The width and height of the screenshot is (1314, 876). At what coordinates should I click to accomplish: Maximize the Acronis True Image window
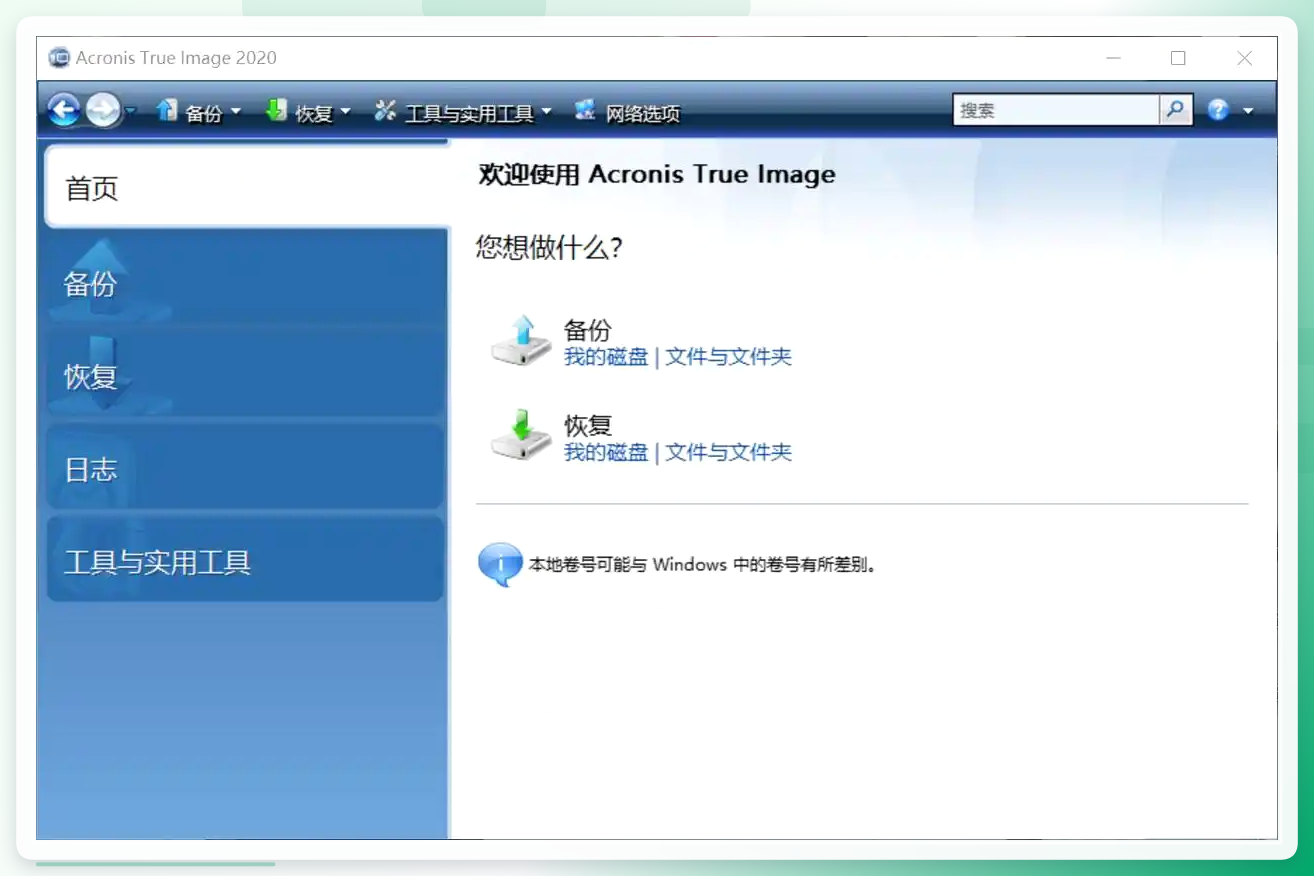(x=1178, y=58)
